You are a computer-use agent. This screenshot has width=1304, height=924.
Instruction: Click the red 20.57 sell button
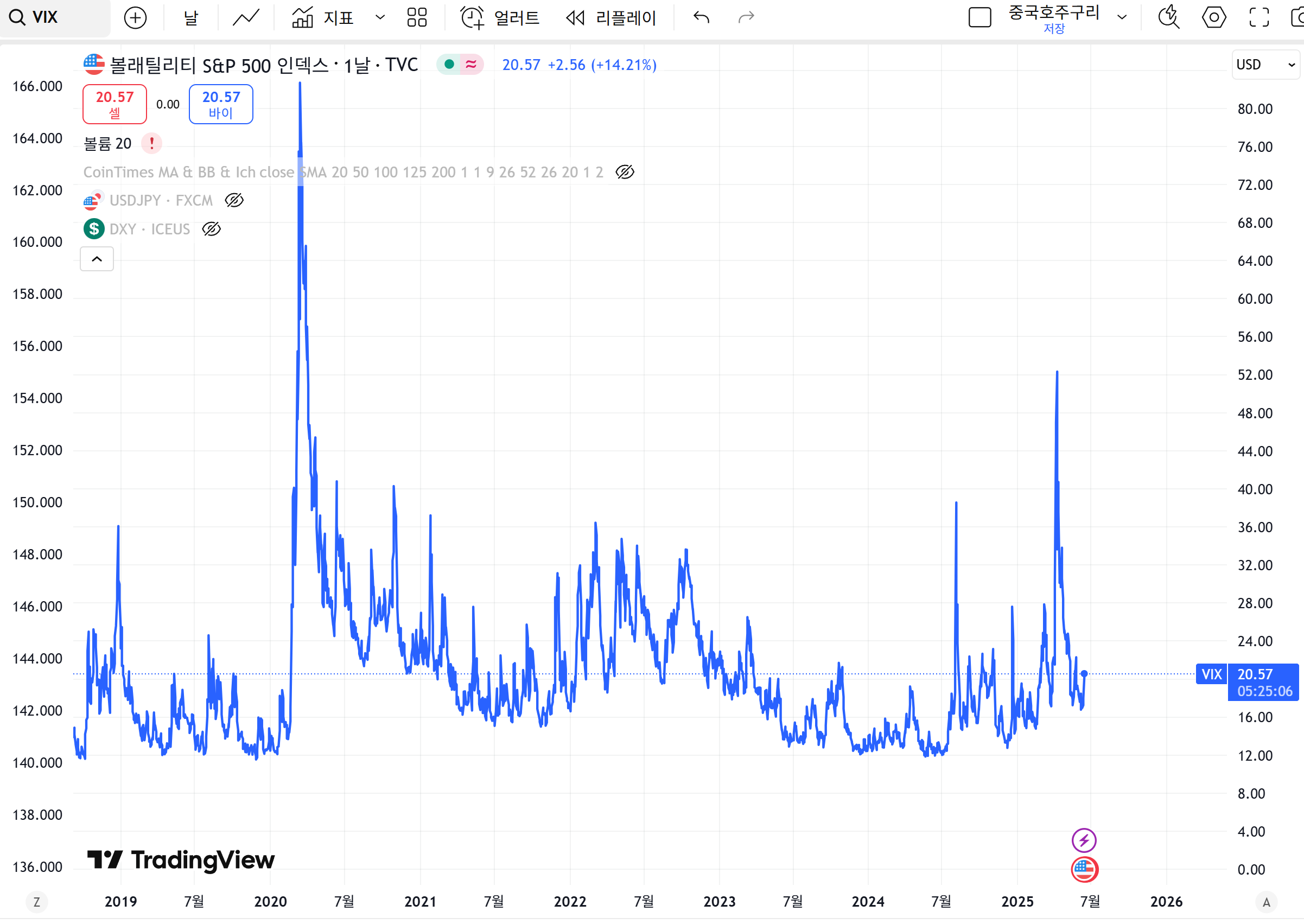[x=115, y=104]
